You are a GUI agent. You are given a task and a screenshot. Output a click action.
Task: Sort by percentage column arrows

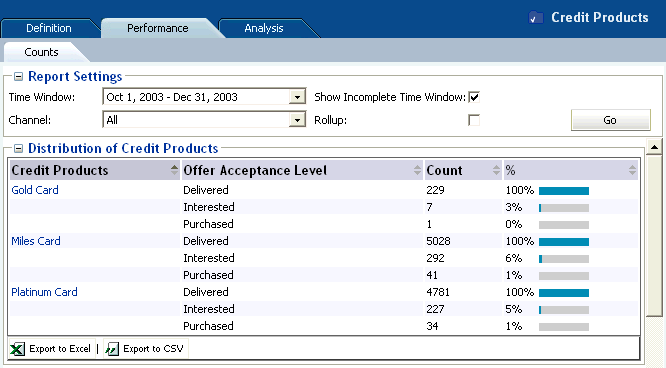tap(632, 170)
